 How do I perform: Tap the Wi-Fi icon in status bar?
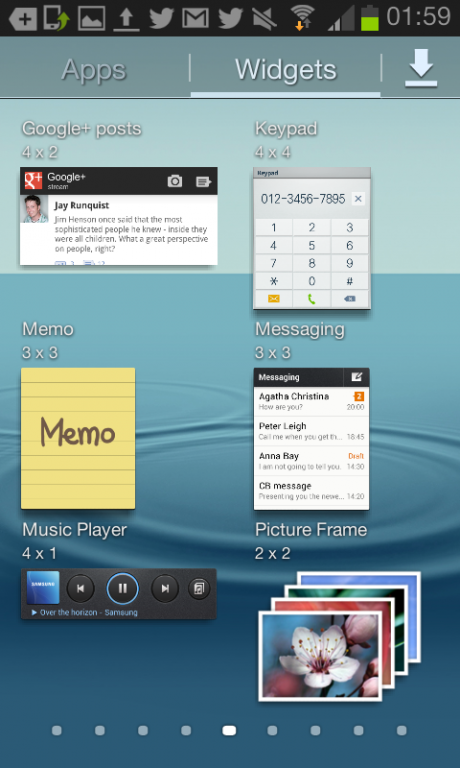[x=302, y=17]
